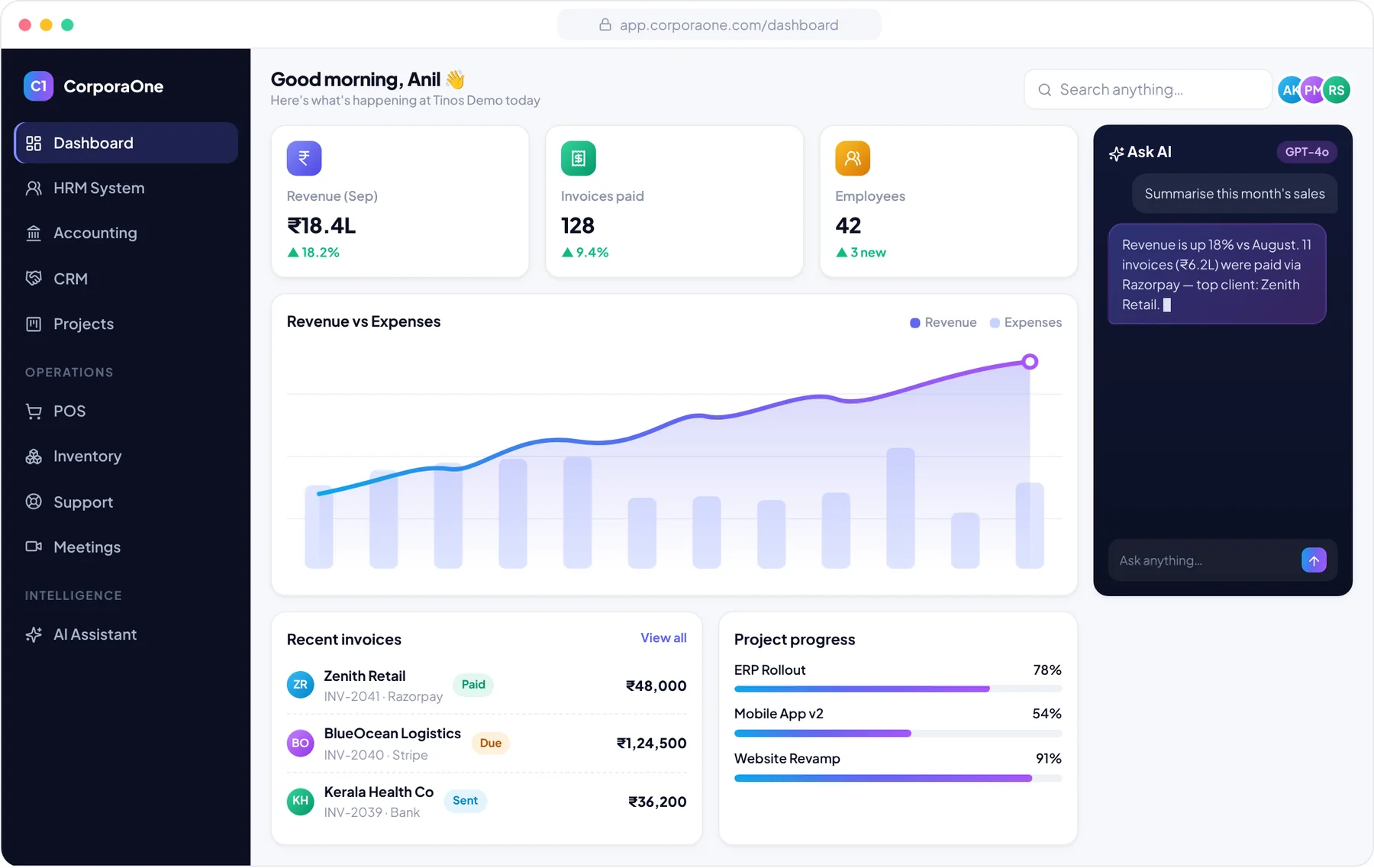Click the Projects board icon in sidebar
This screenshot has height=868, width=1374.
click(34, 324)
